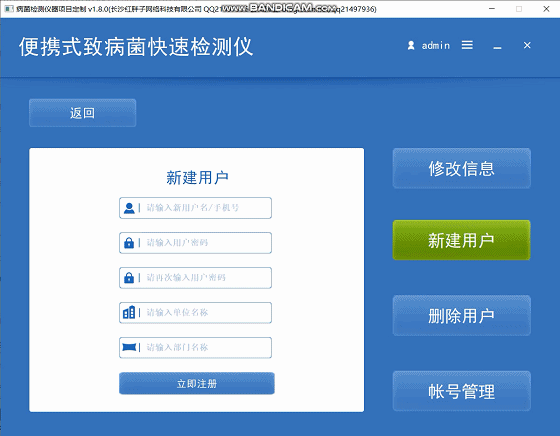Click the admin username label
Image resolution: width=560 pixels, height=436 pixels.
click(436, 46)
